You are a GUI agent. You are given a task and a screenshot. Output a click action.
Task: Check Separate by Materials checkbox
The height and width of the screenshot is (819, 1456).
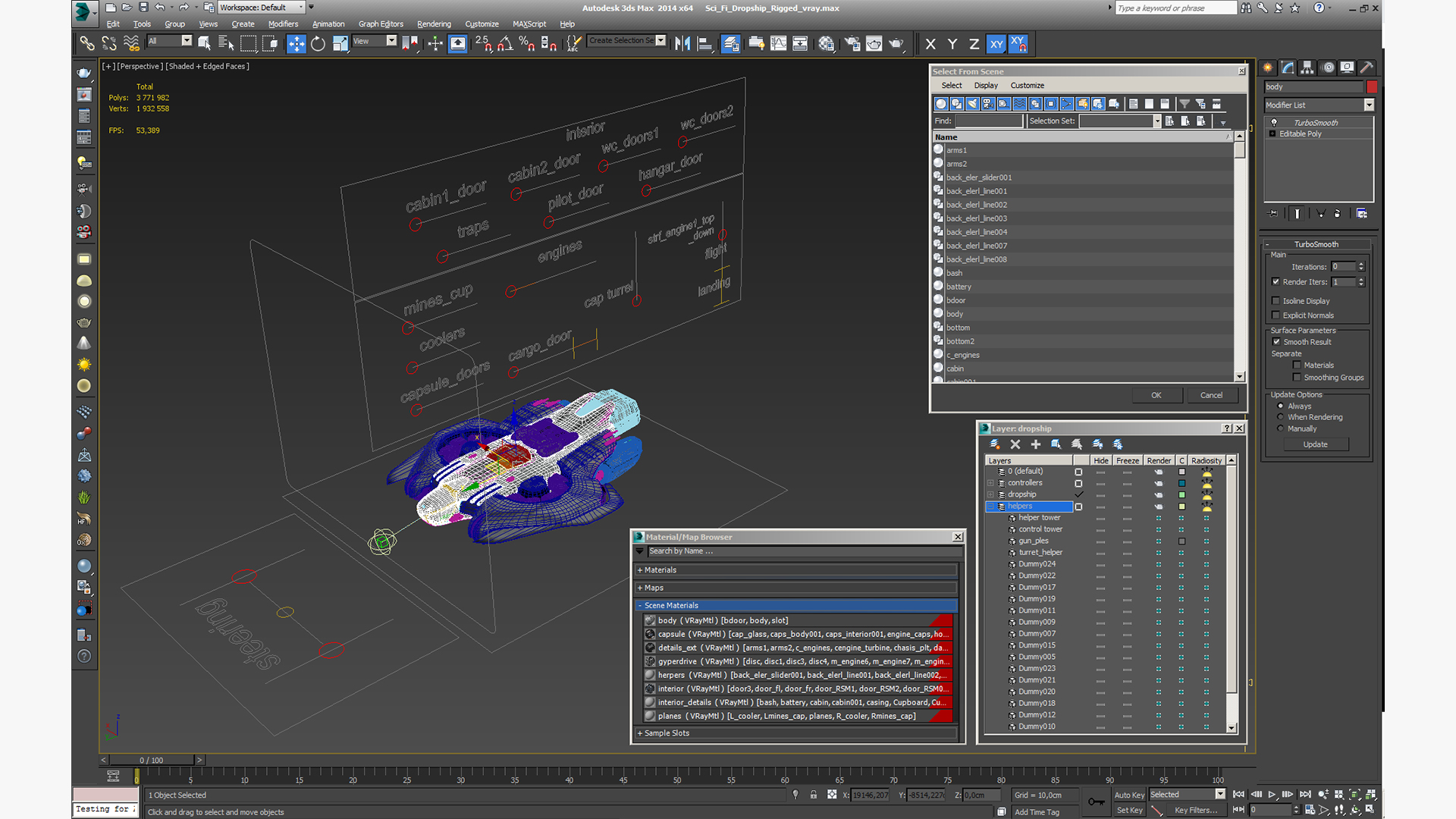point(1297,366)
